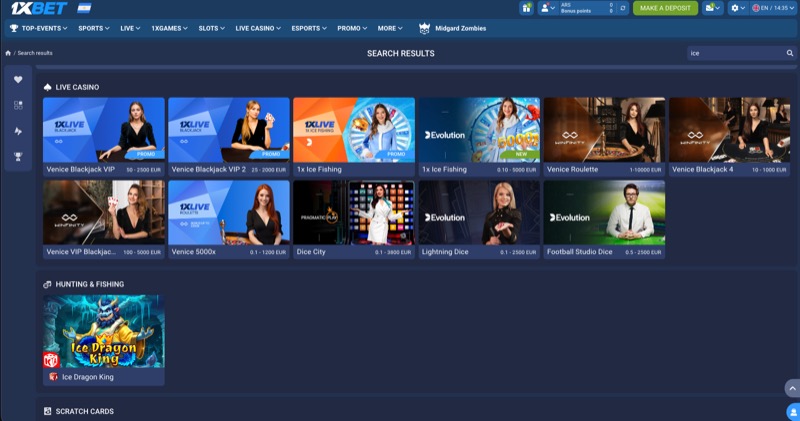Image resolution: width=800 pixels, height=421 pixels.
Task: Expand the SPORTS menu
Action: click(x=94, y=29)
